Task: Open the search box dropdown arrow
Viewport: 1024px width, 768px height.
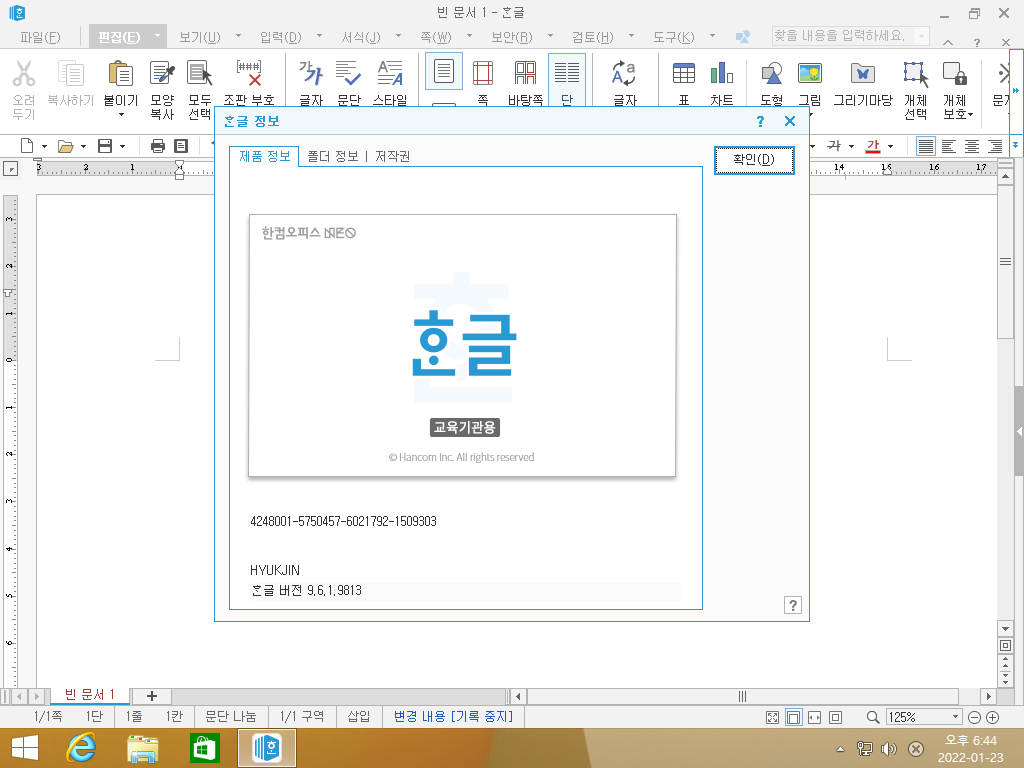Action: [x=921, y=36]
